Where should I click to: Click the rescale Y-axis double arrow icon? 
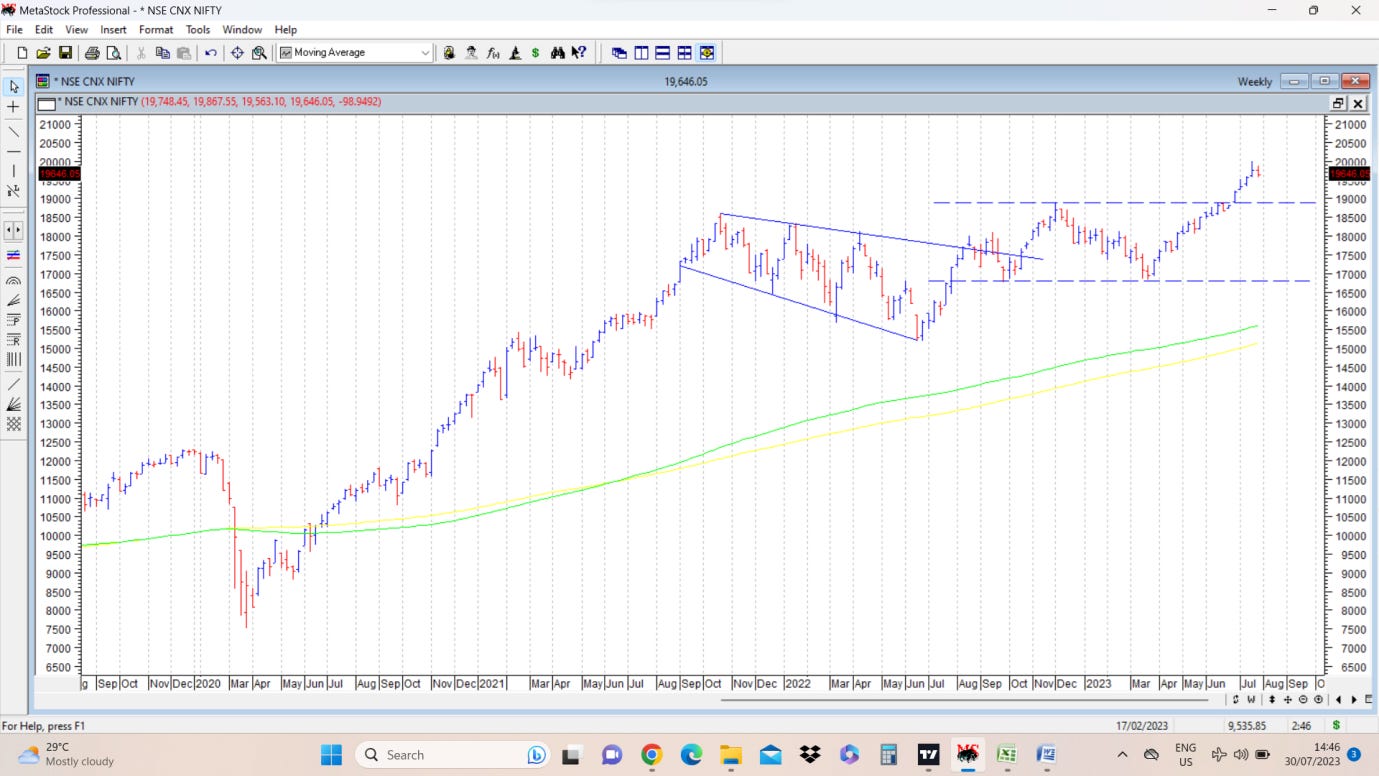pos(1272,700)
